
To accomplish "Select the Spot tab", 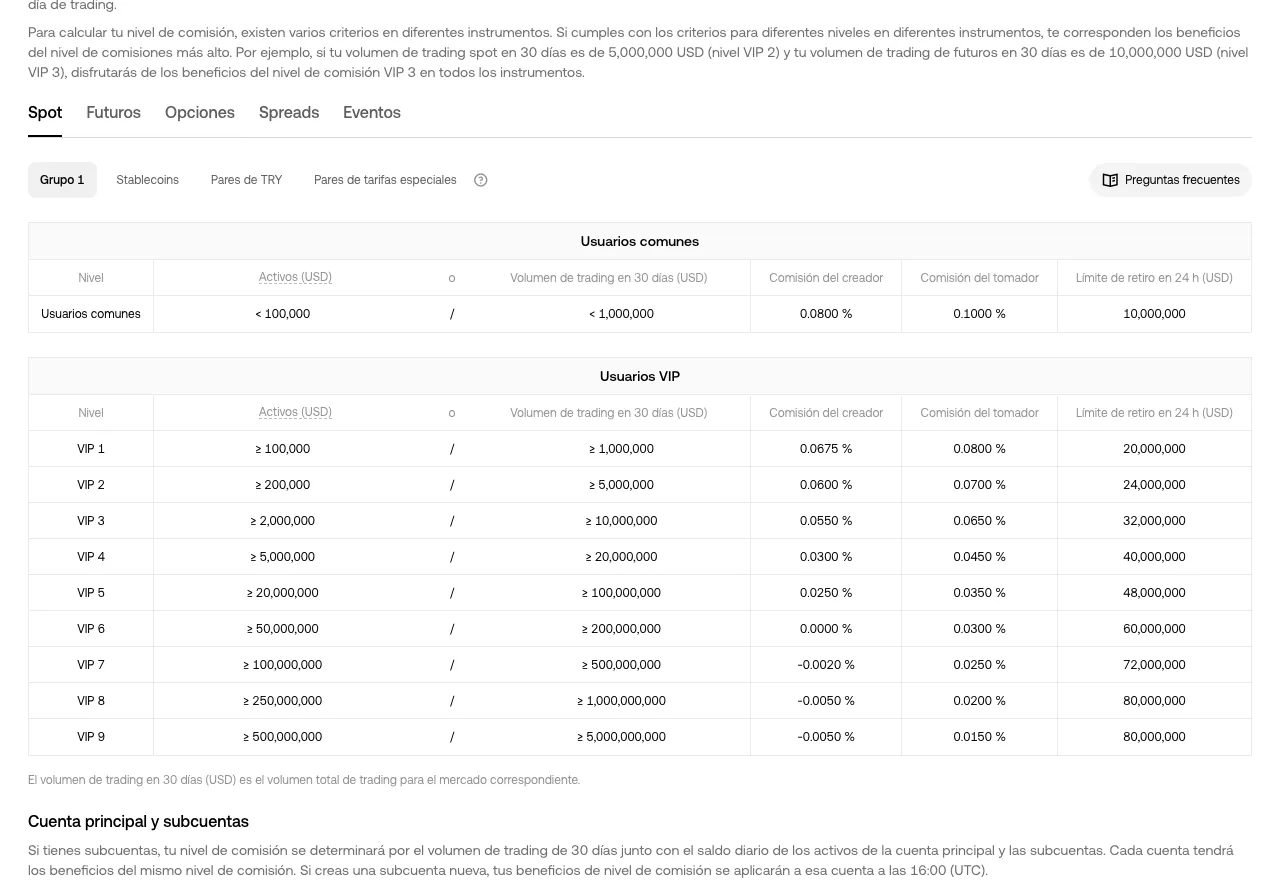I will coord(45,113).
